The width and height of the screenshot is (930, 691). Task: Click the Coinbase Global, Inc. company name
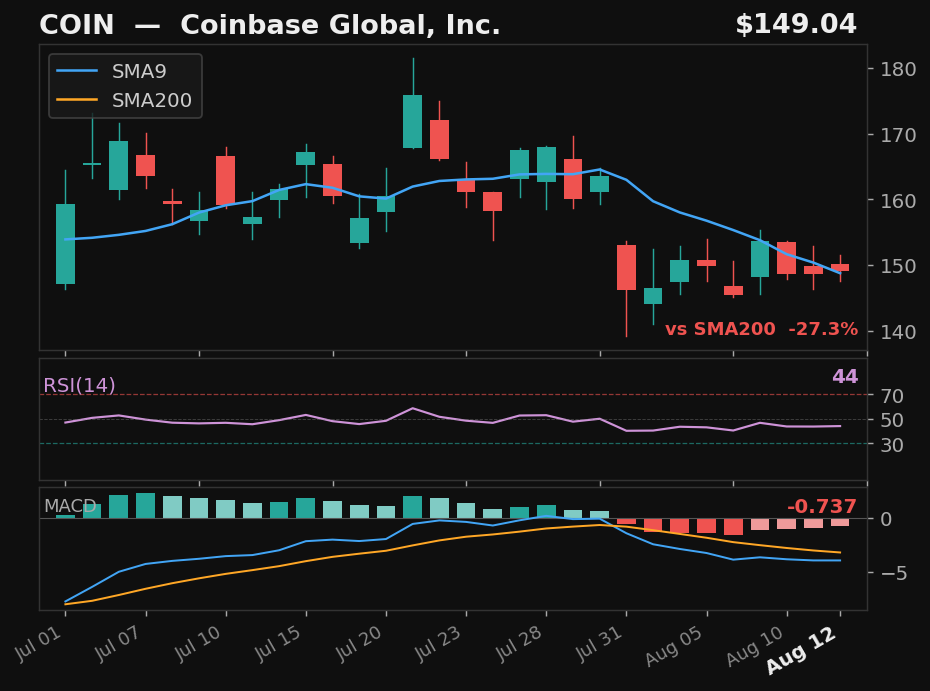click(340, 26)
